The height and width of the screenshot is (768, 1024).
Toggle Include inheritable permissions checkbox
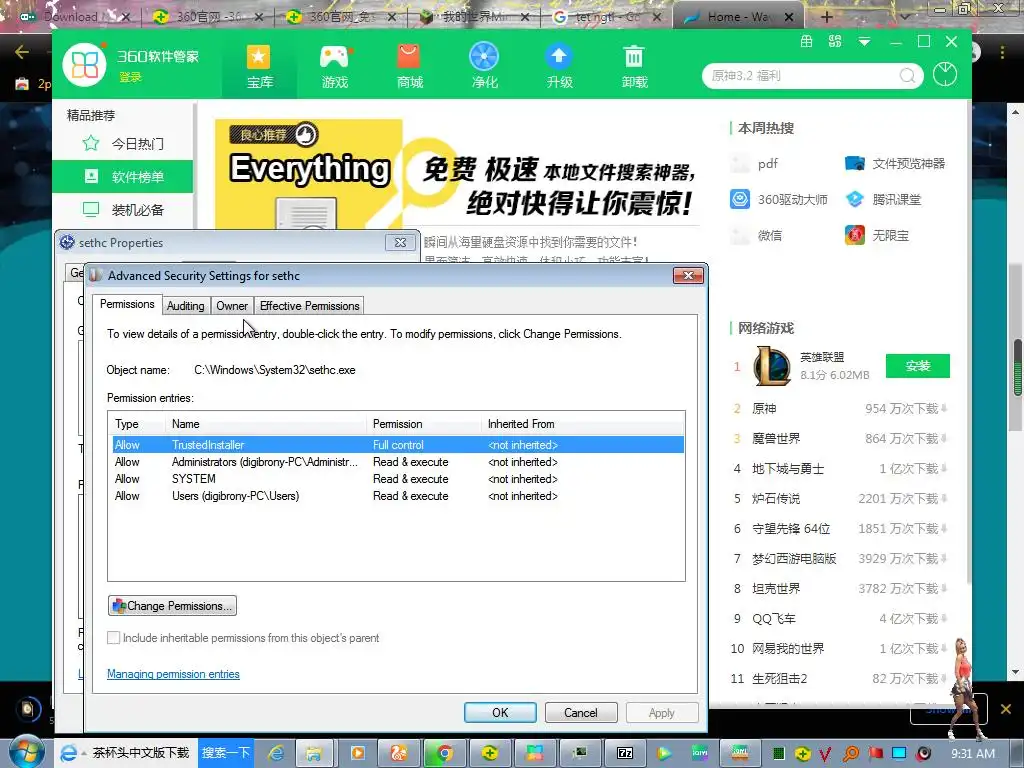tap(114, 638)
